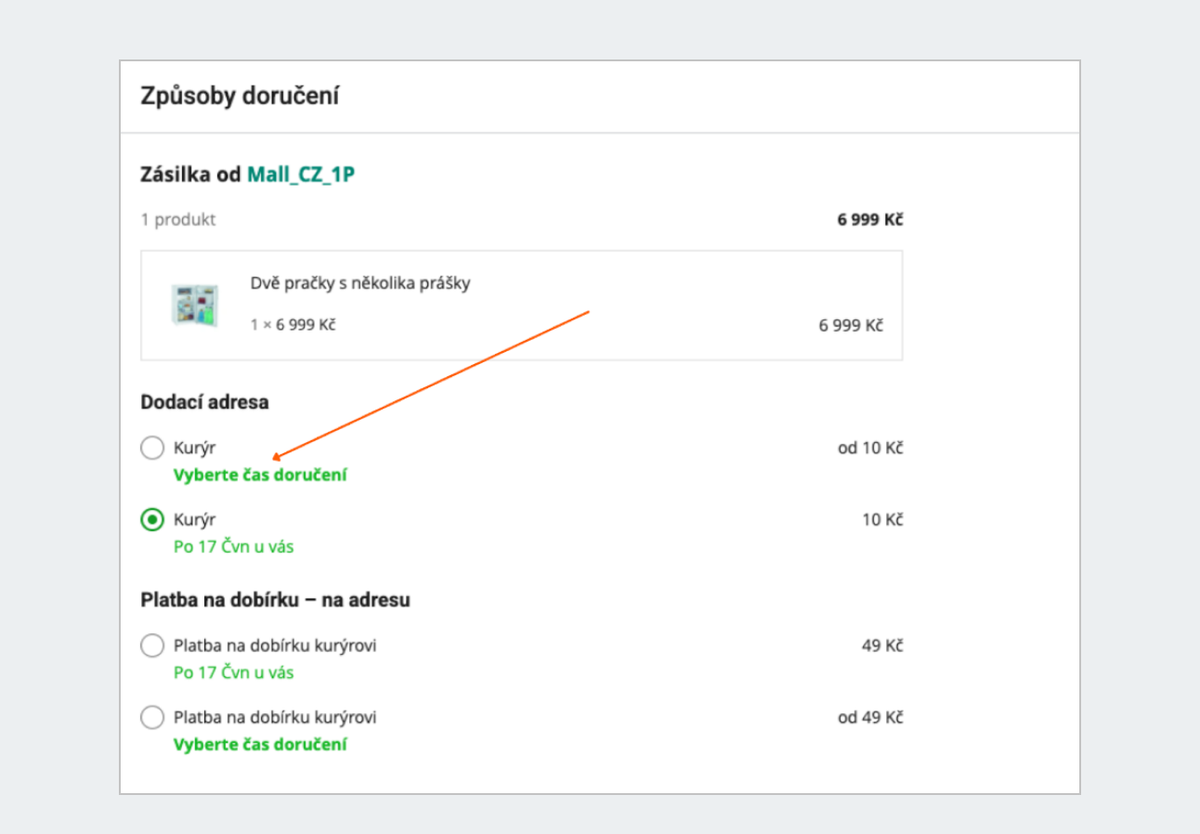Click the od 10 Kč courier price

coord(870,448)
